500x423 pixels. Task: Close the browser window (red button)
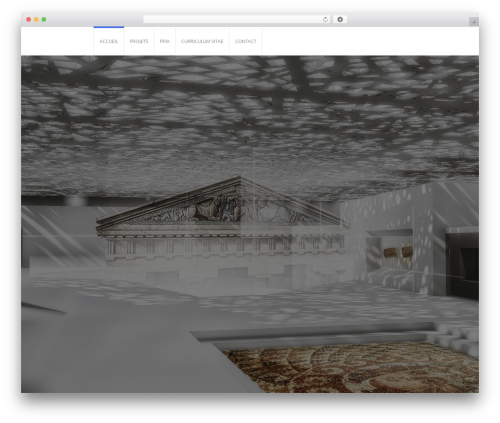click(x=29, y=19)
